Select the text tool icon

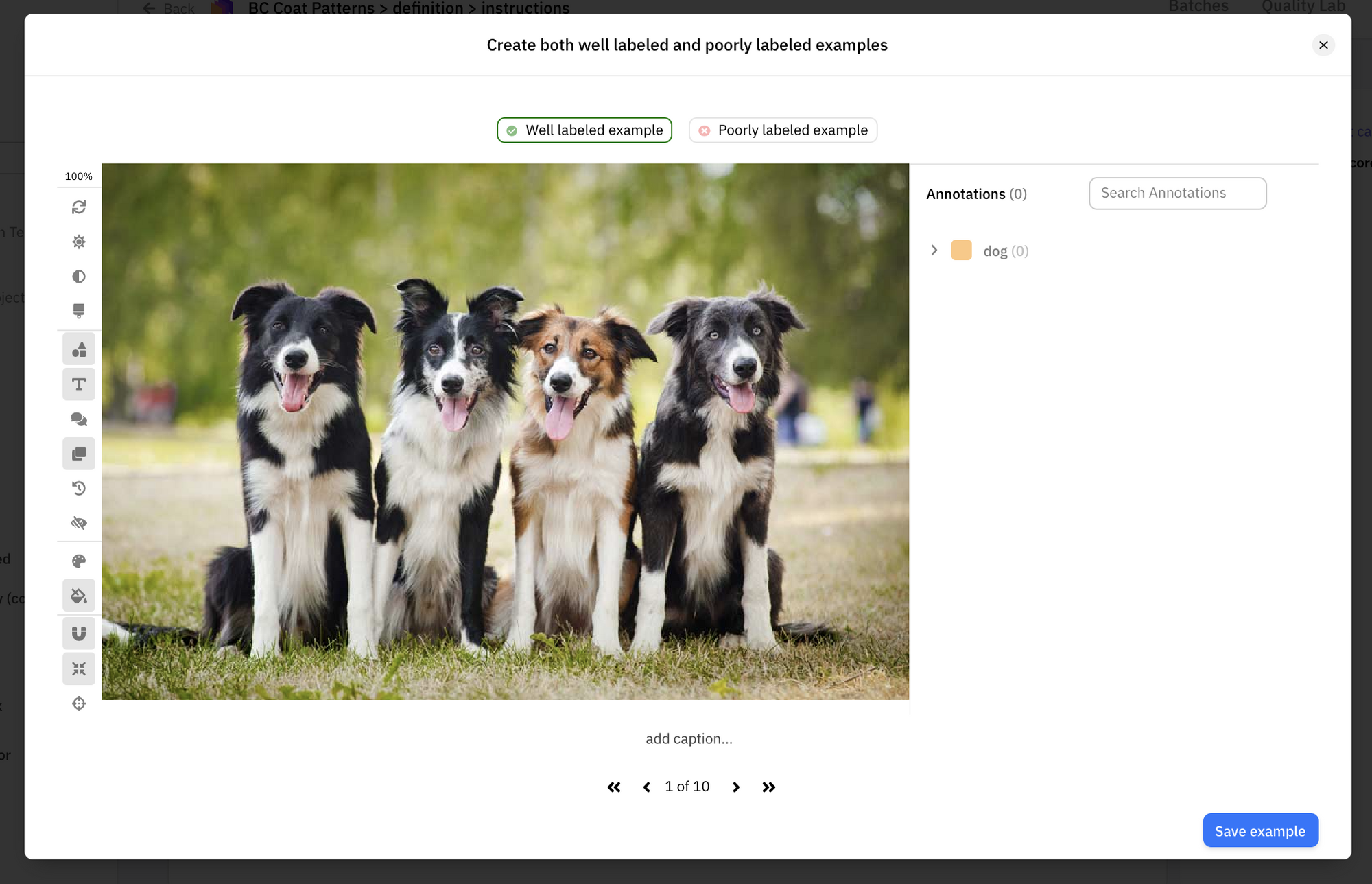pyautogui.click(x=79, y=384)
